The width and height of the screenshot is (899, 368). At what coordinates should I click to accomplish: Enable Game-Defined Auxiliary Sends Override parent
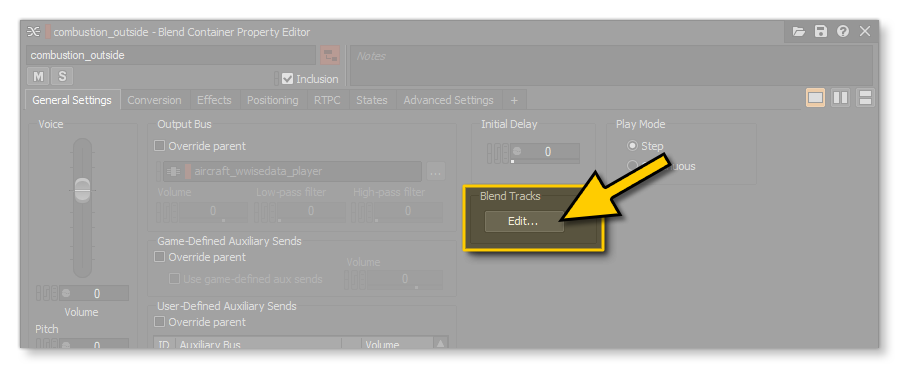point(159,257)
